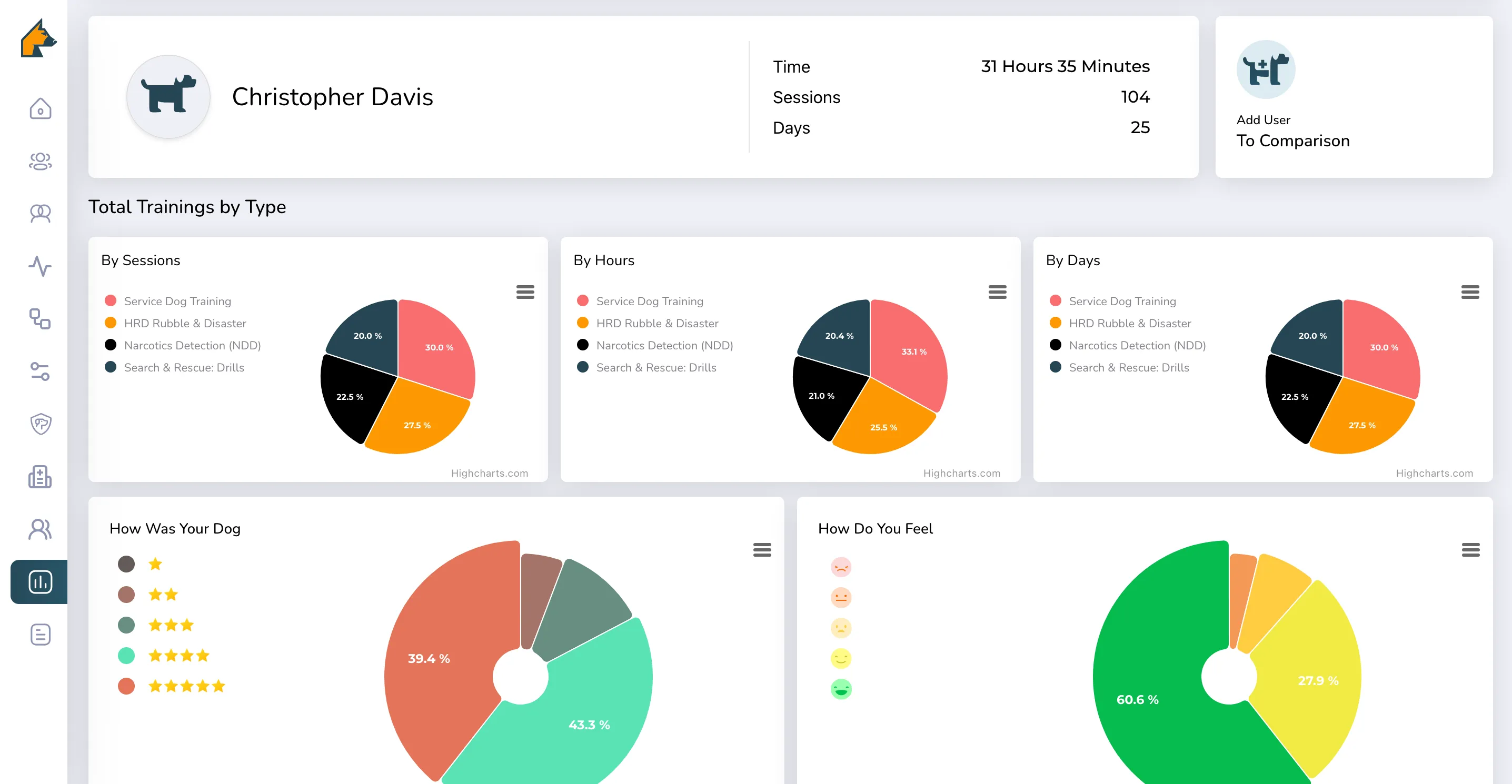This screenshot has height=784, width=1512.
Task: Click the angry red face legend icon
Action: 841,567
